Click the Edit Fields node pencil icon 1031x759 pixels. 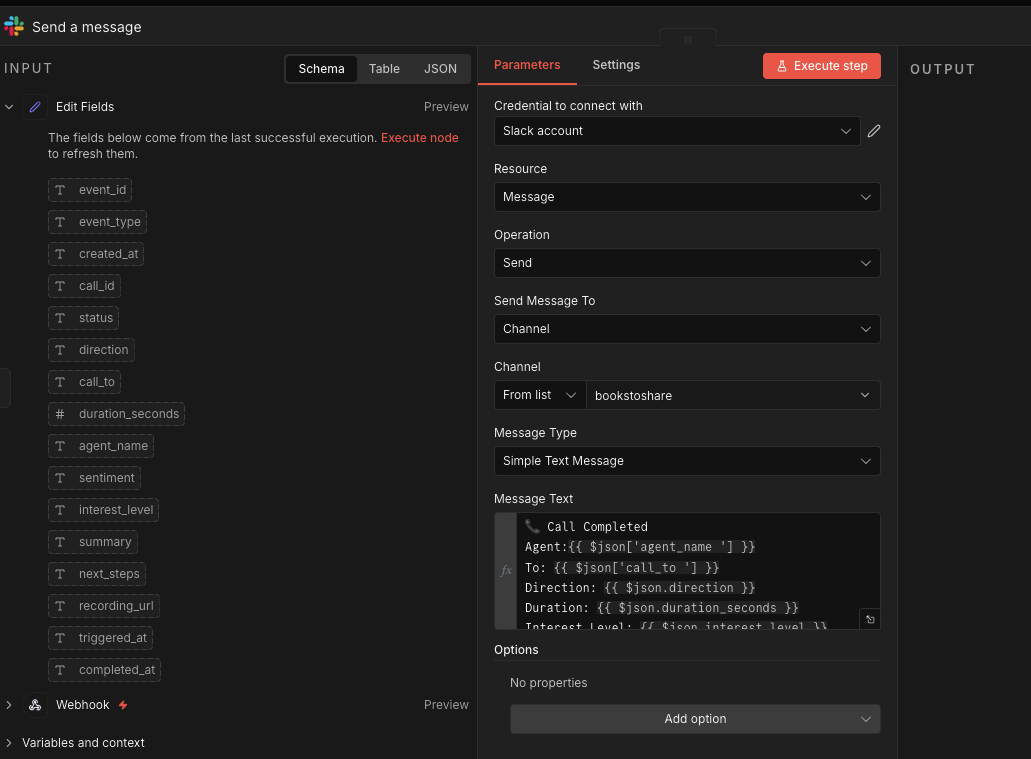(35, 107)
